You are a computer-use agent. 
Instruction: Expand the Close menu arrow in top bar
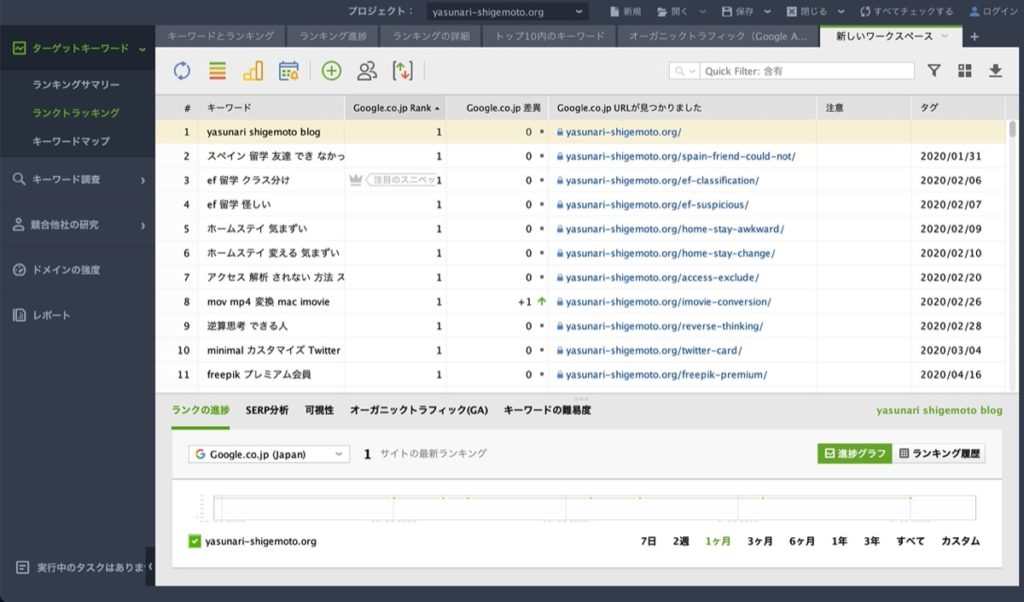(841, 11)
